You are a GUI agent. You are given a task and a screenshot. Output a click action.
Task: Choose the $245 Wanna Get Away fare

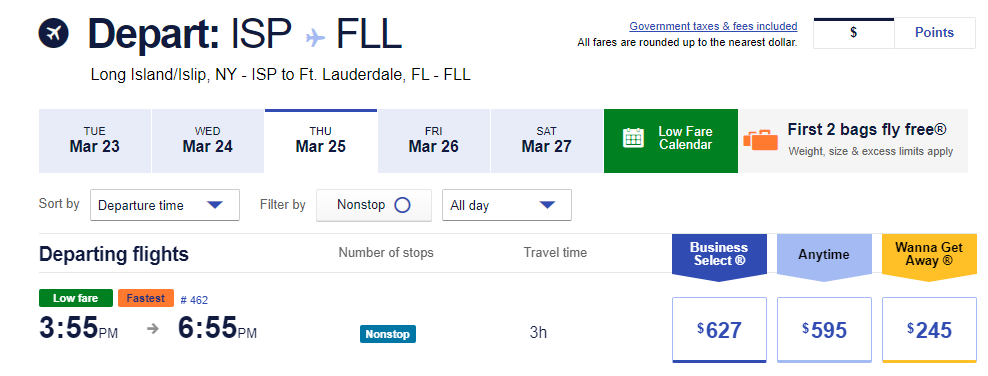point(929,330)
